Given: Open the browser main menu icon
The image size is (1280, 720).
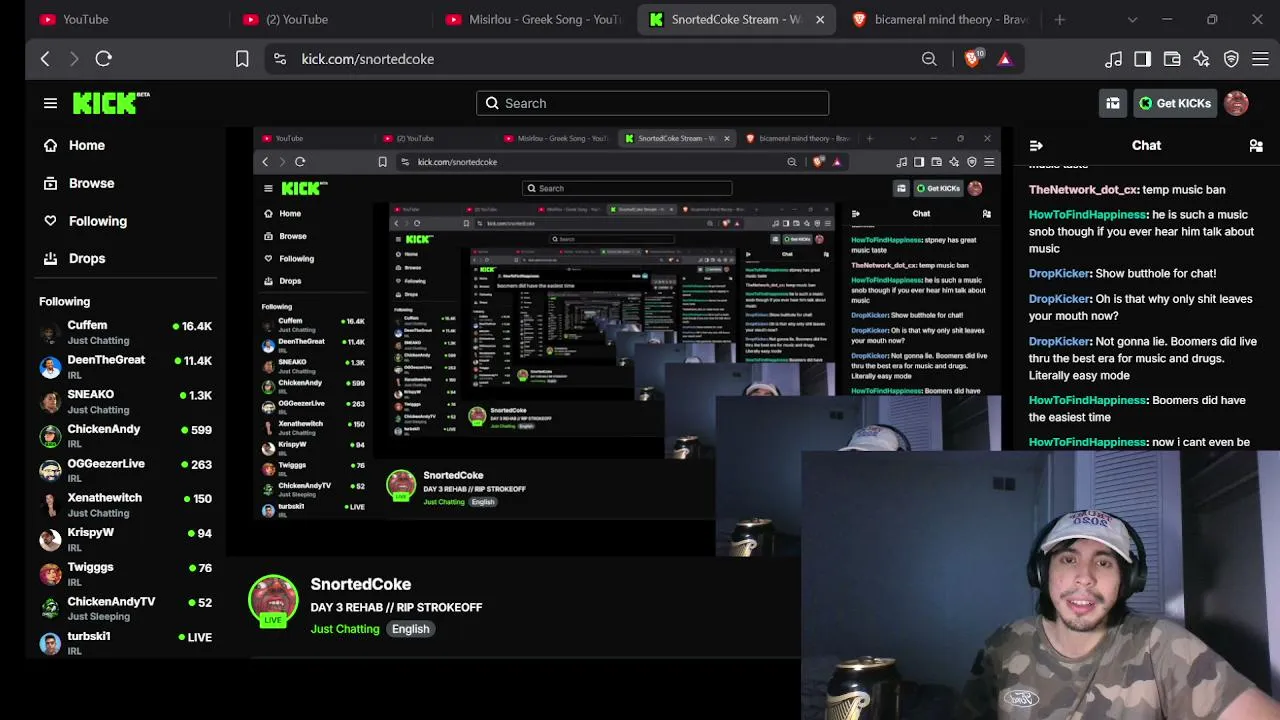Looking at the screenshot, I should click(x=1260, y=59).
